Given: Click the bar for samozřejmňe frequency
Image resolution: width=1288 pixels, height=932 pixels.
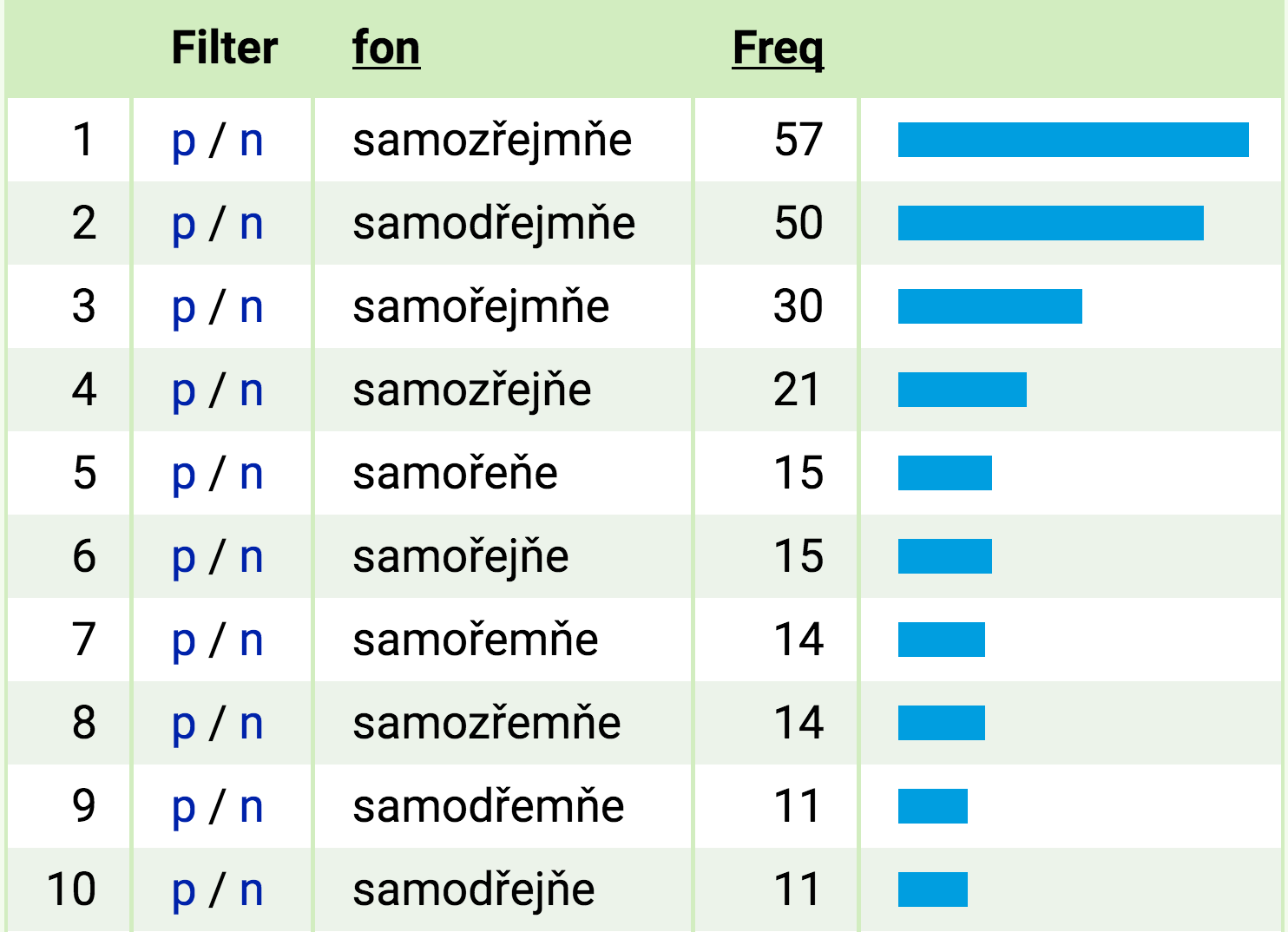Looking at the screenshot, I should point(1072,139).
